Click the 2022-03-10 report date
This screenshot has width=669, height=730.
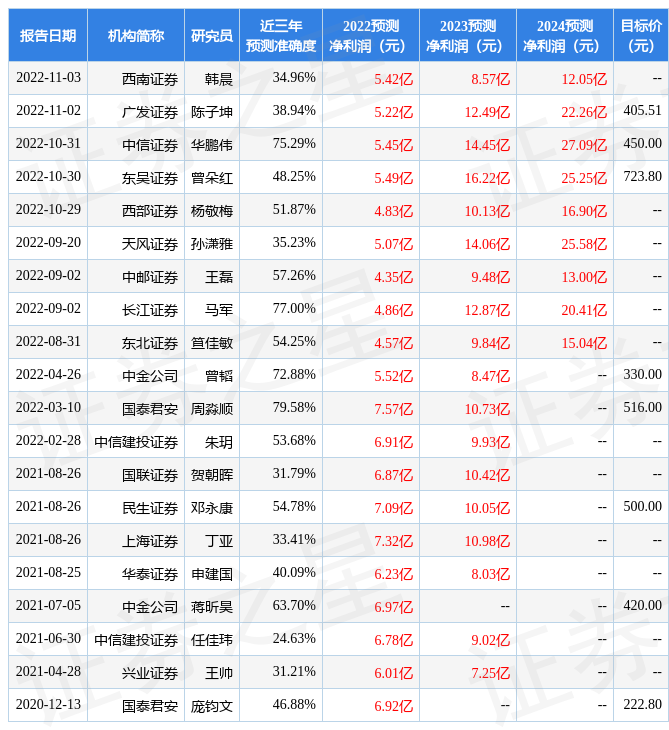48,408
